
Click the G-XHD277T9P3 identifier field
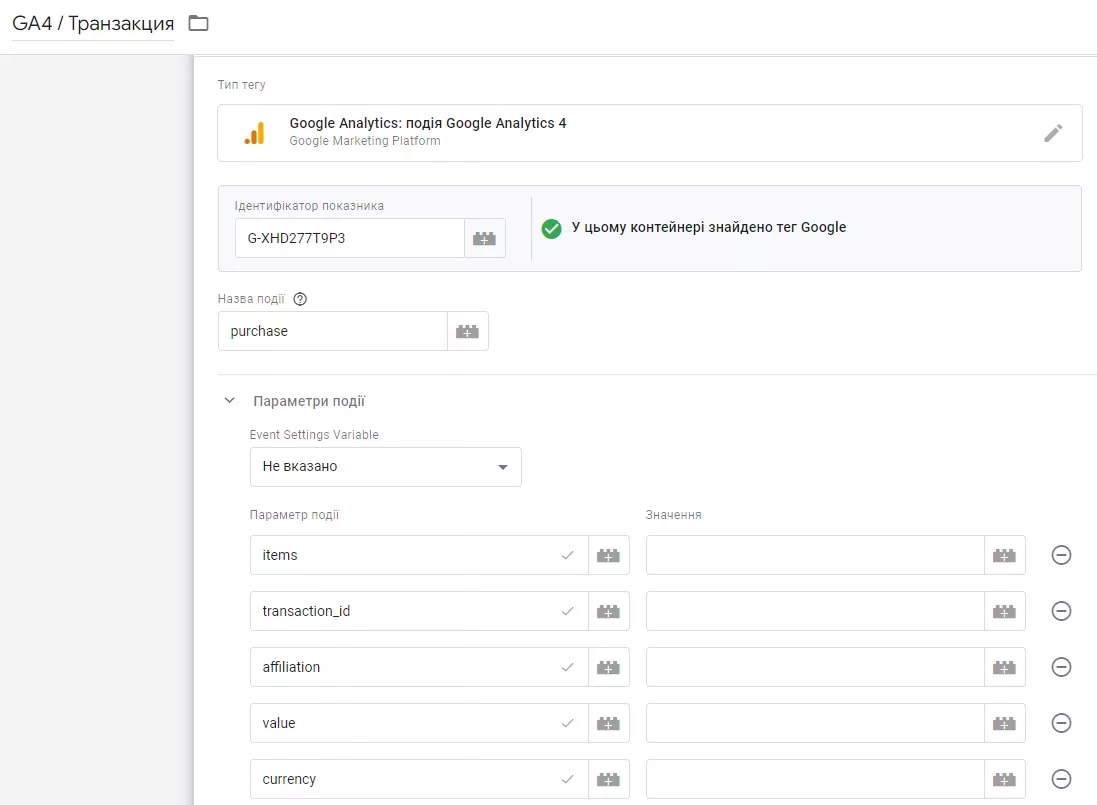click(x=350, y=238)
